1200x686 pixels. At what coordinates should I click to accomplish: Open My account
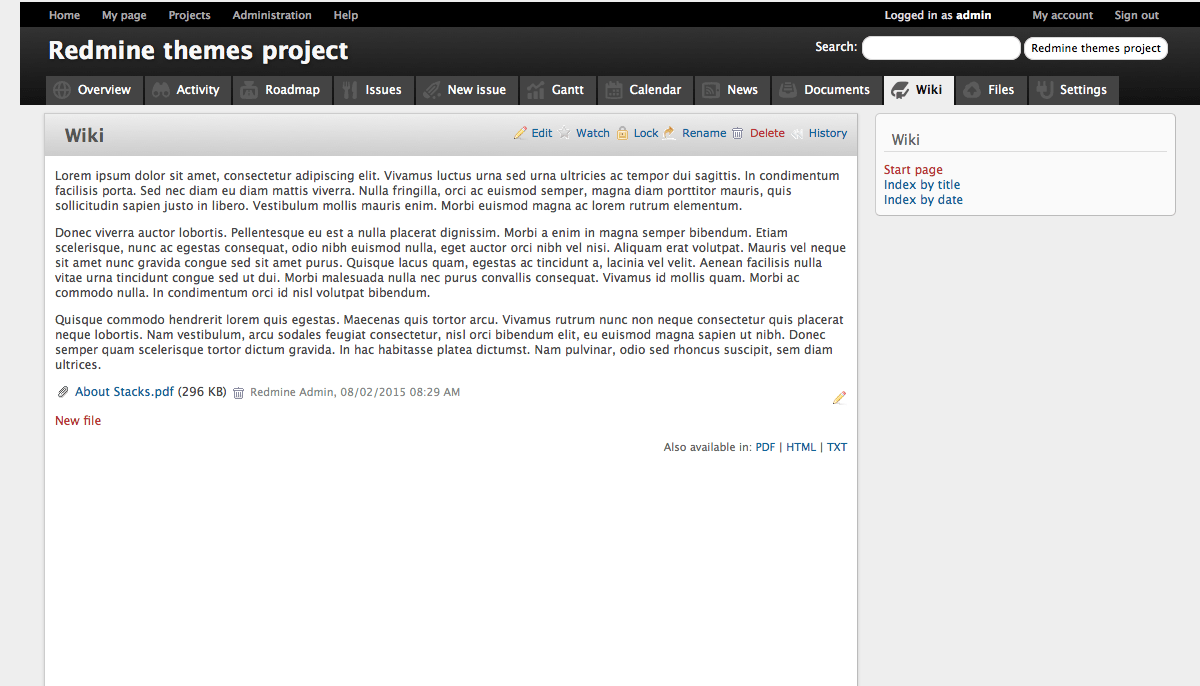pyautogui.click(x=1063, y=15)
